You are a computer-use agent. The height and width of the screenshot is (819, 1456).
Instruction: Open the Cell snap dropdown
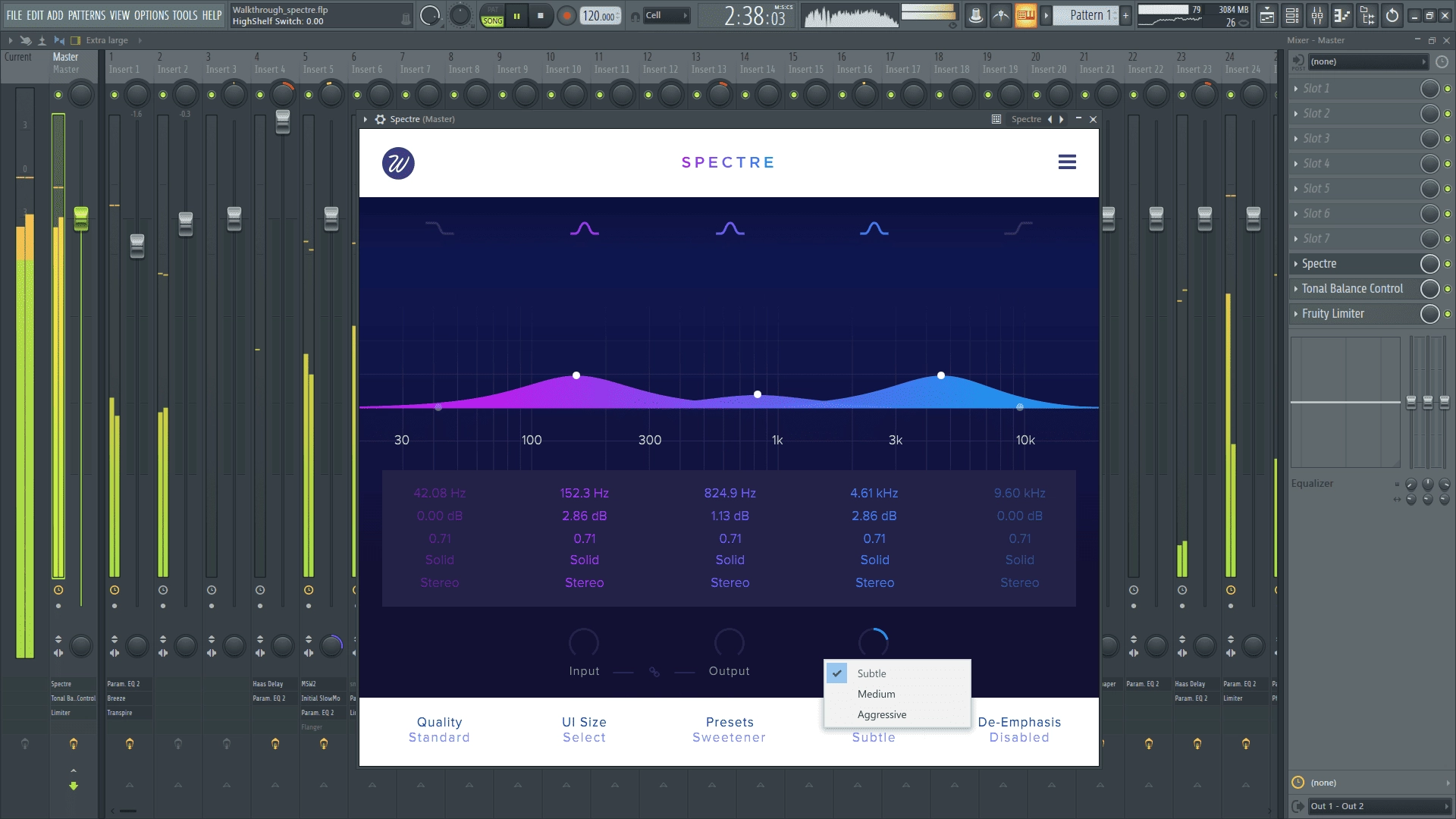pos(667,15)
